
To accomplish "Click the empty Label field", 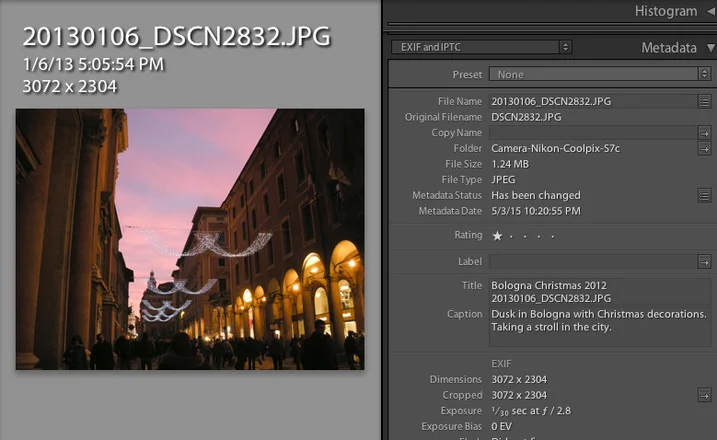I will coord(593,262).
